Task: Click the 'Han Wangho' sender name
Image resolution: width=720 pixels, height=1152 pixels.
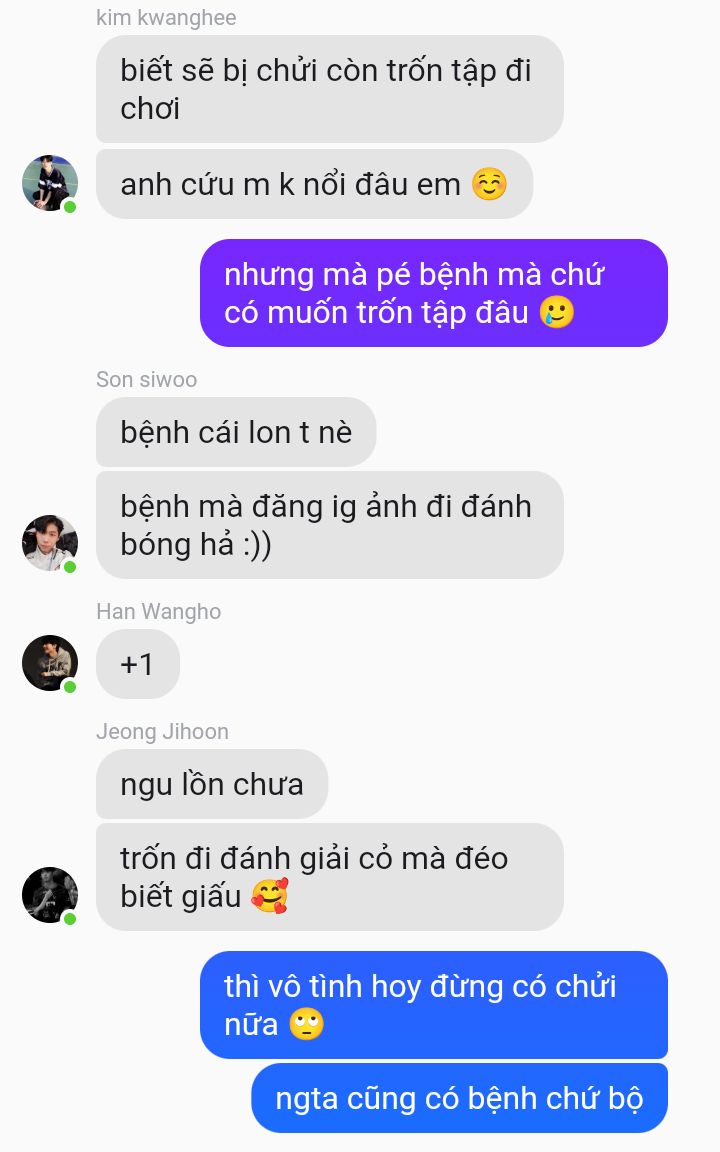Action: pyautogui.click(x=158, y=612)
